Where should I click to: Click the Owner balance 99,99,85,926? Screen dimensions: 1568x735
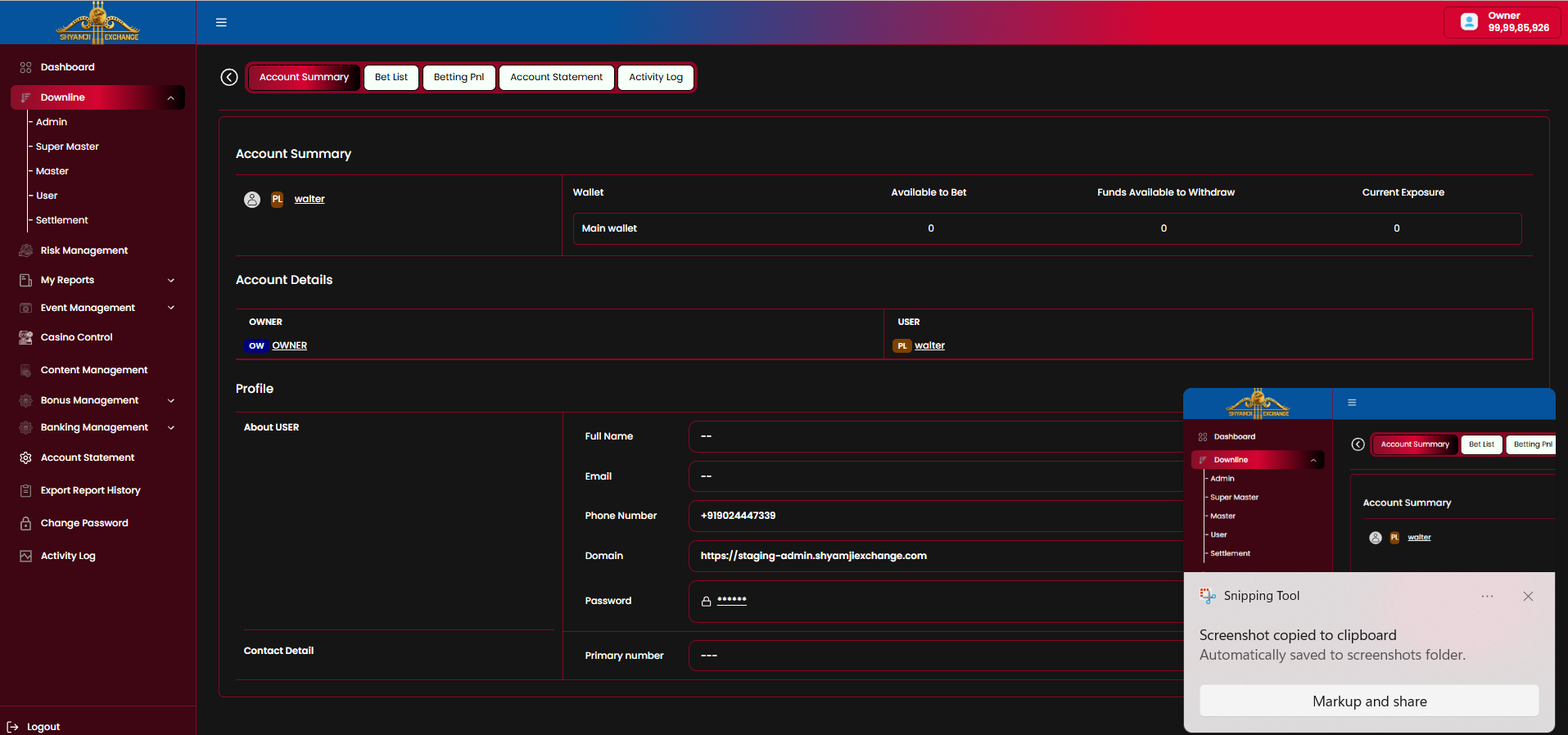(x=1518, y=28)
